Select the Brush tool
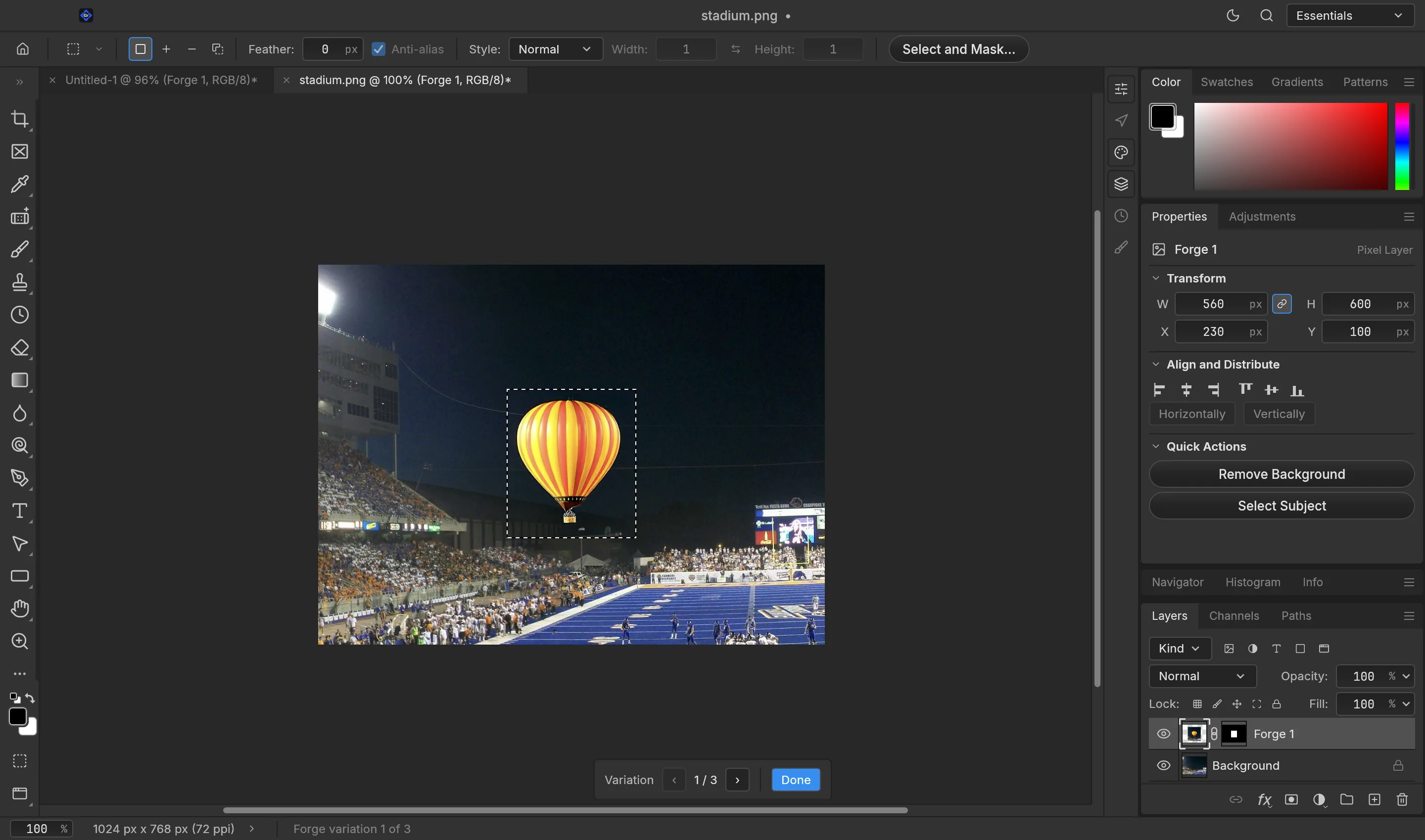This screenshot has width=1425, height=840. point(20,250)
